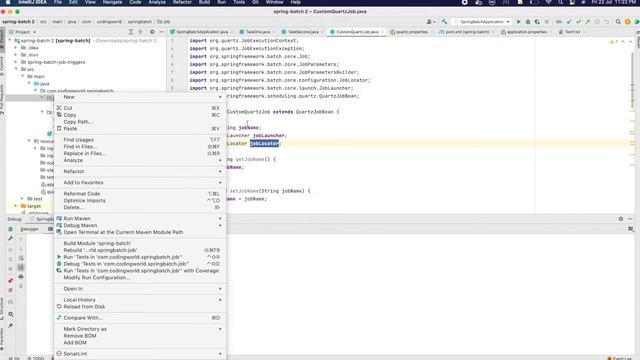Click the green Run button in toolbar
This screenshot has width=640, height=360.
pos(518,22)
